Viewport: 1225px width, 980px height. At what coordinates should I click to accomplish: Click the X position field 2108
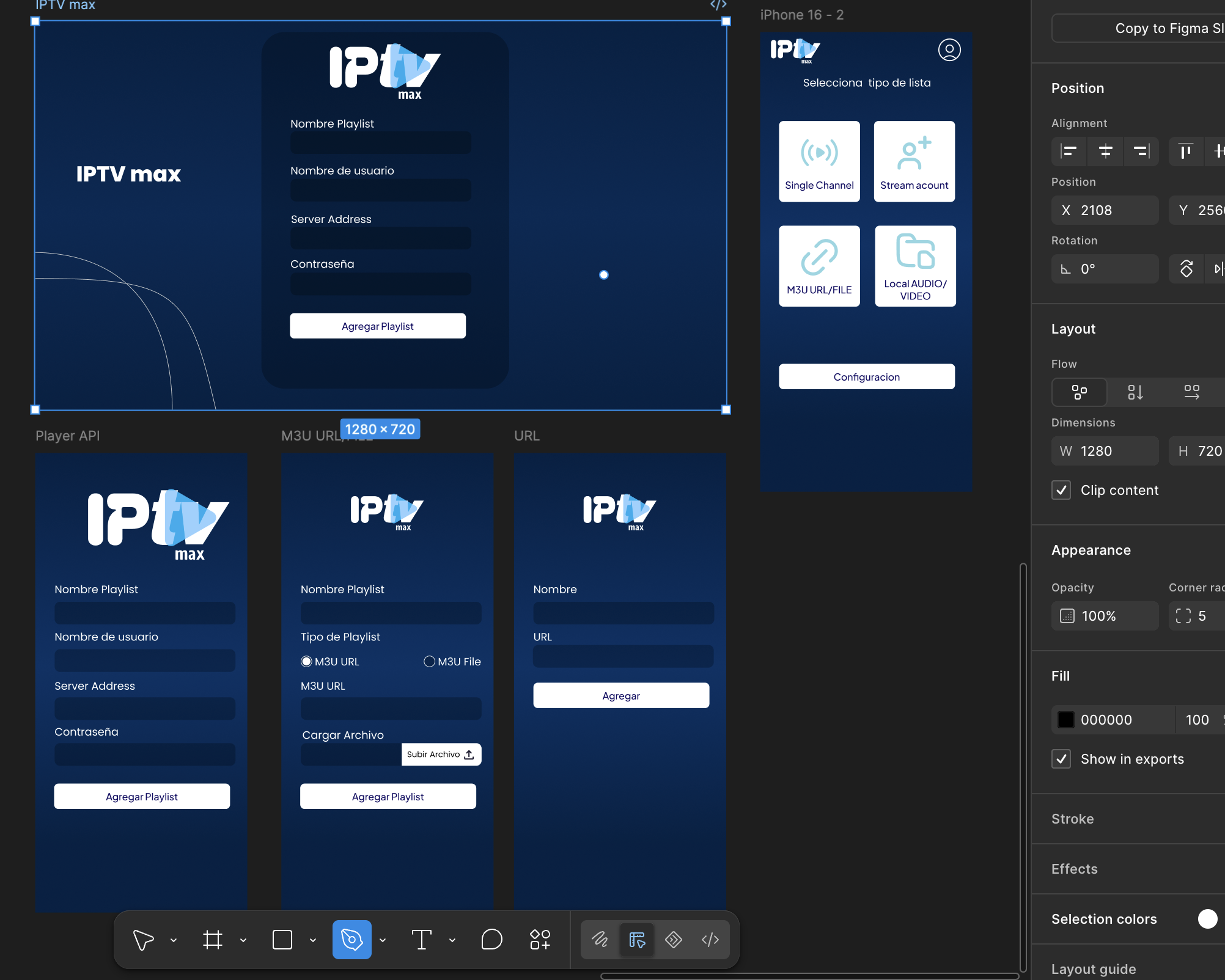point(1105,210)
